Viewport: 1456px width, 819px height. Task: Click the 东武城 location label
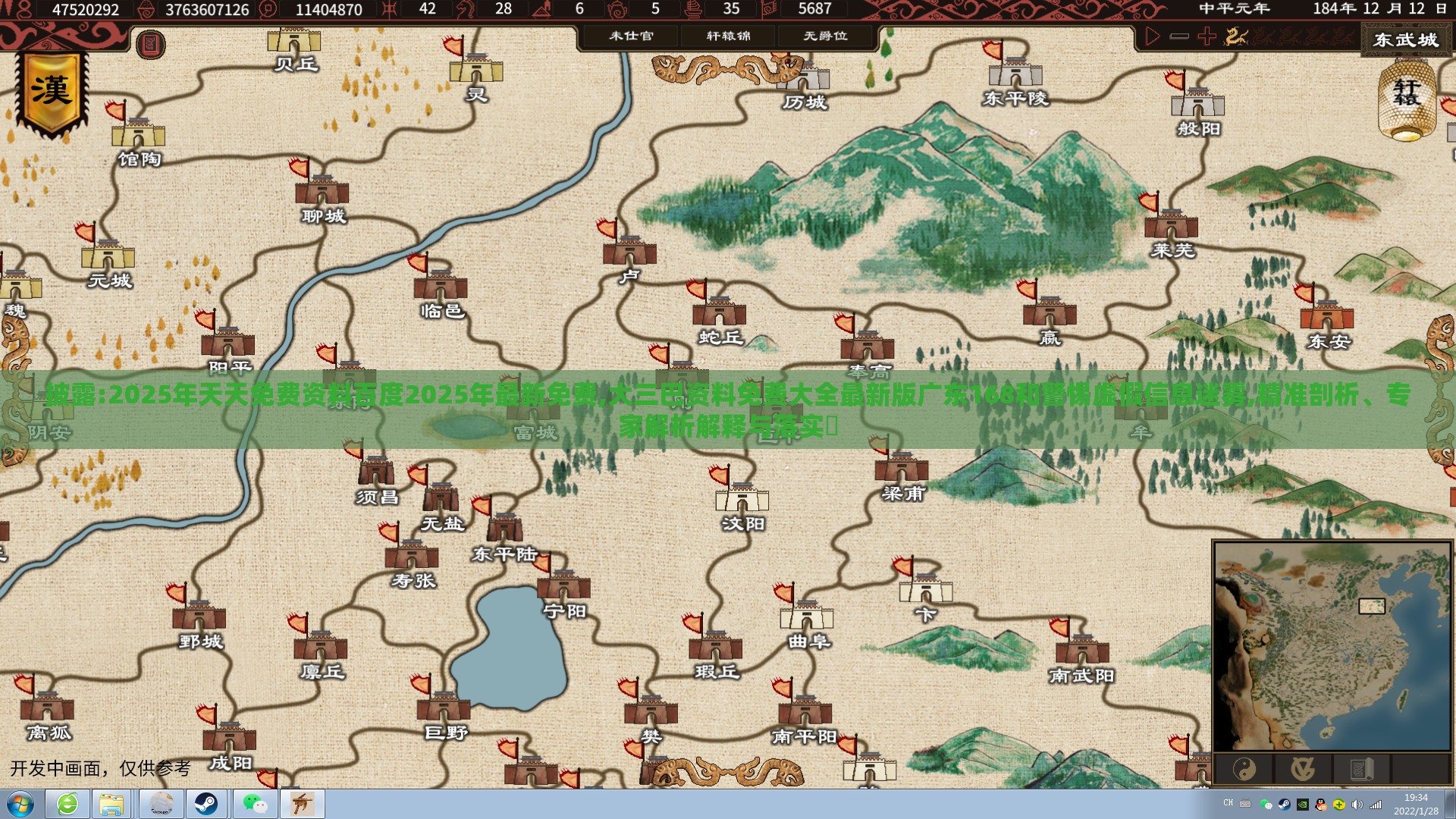click(1405, 39)
